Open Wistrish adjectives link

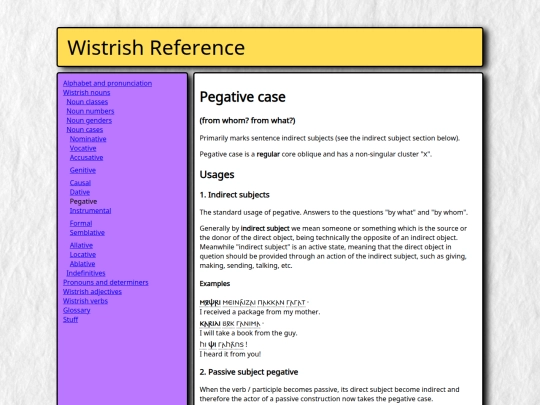tap(92, 292)
